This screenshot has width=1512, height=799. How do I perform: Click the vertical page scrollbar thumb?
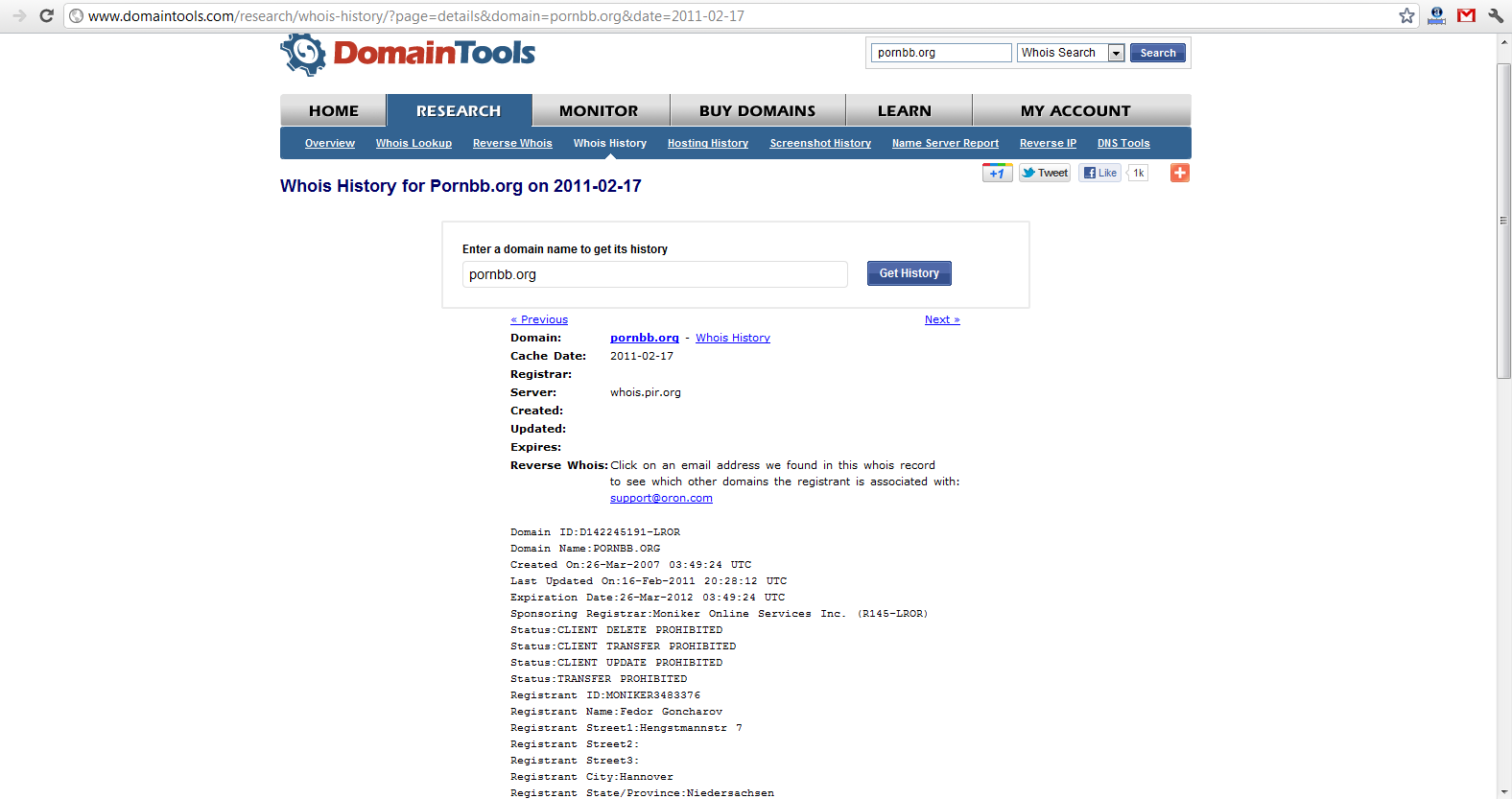point(1503,221)
